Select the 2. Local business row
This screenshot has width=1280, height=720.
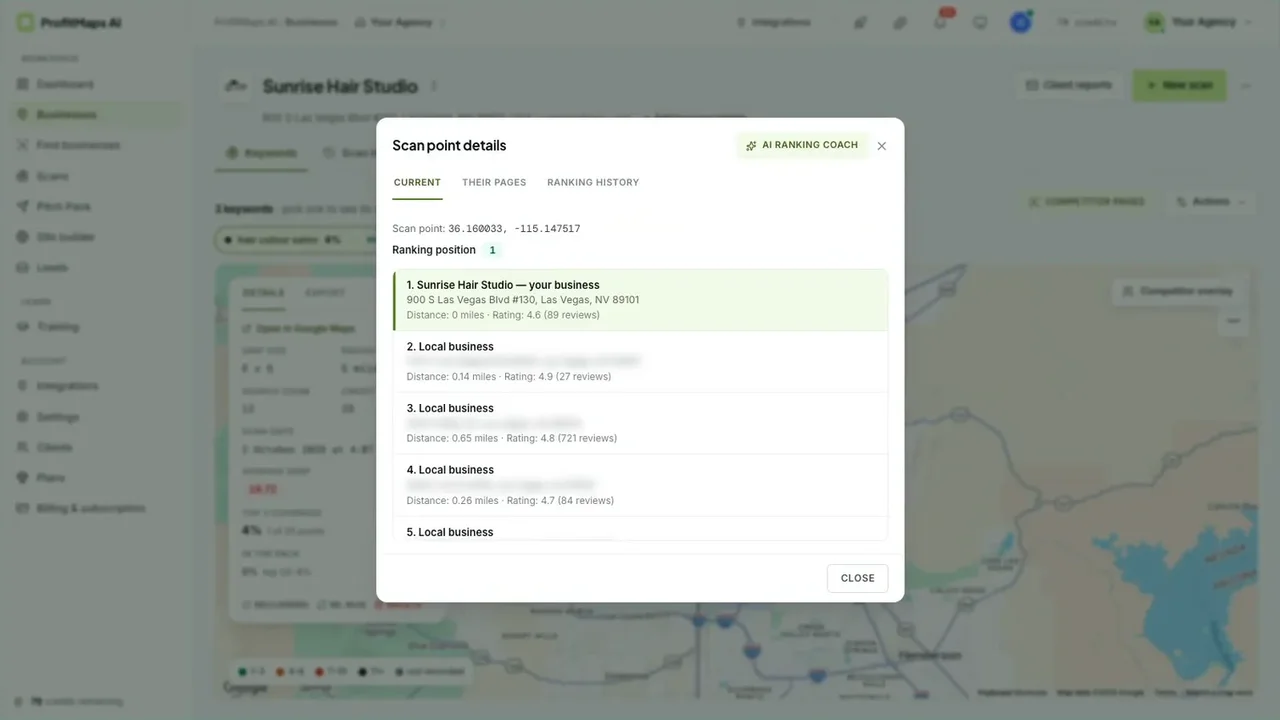tap(640, 362)
